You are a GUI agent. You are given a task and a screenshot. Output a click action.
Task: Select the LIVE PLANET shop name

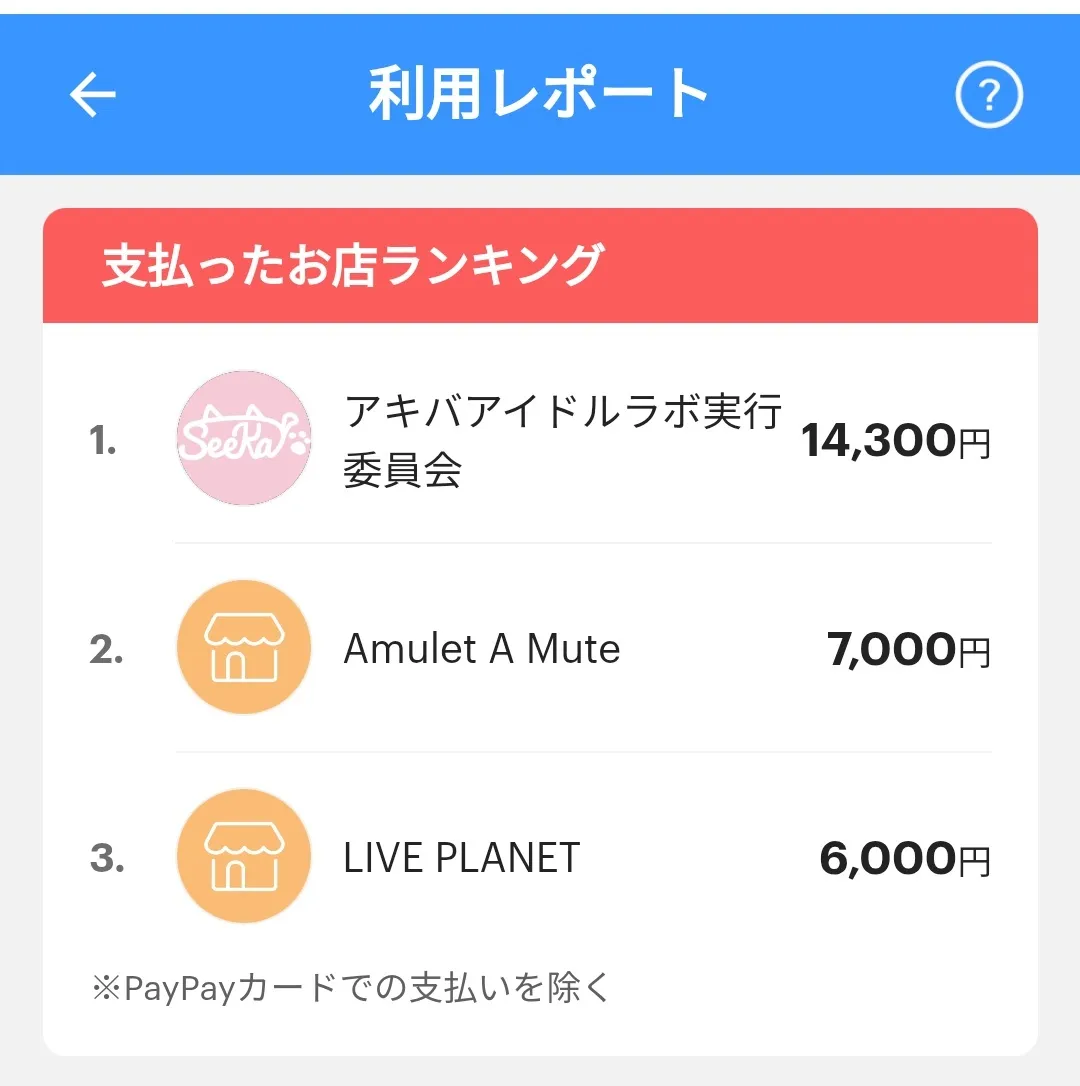pyautogui.click(x=461, y=858)
